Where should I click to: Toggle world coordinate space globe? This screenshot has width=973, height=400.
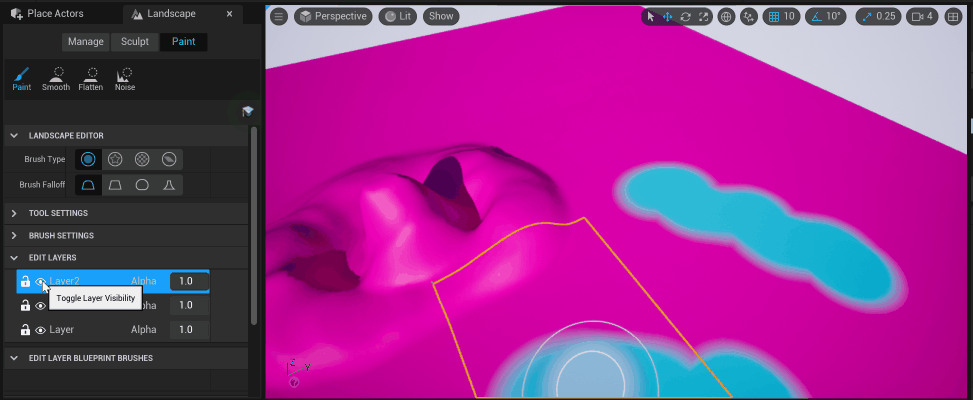pos(726,17)
